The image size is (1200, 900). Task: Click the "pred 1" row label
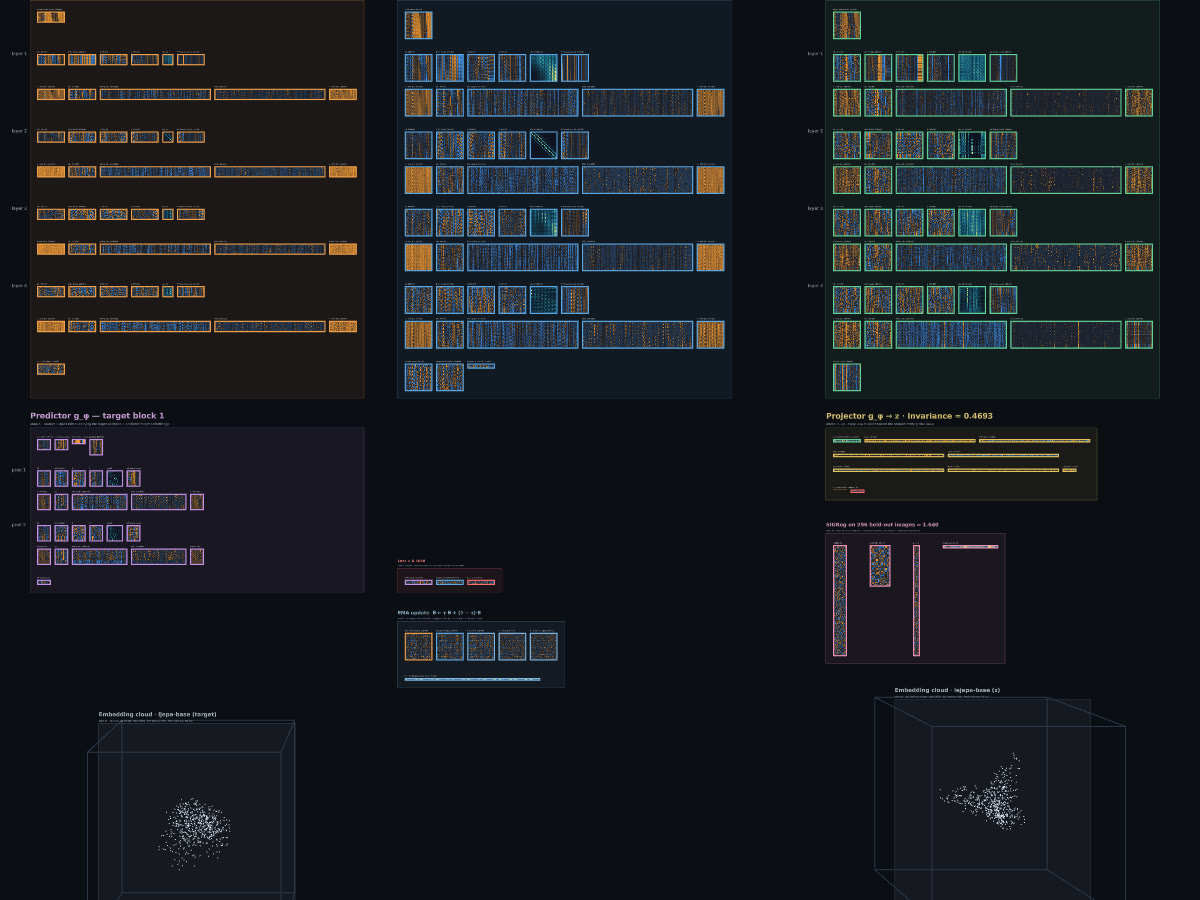(x=19, y=470)
